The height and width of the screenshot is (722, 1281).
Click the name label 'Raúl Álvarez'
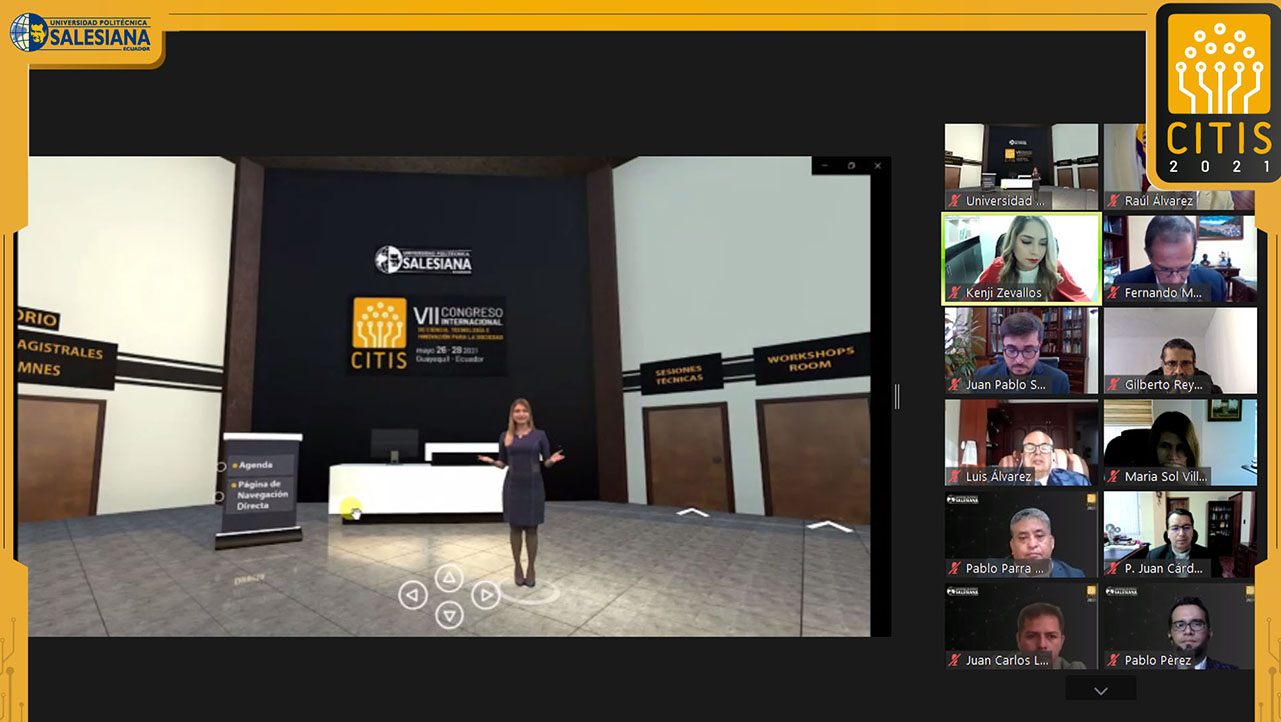point(1158,201)
